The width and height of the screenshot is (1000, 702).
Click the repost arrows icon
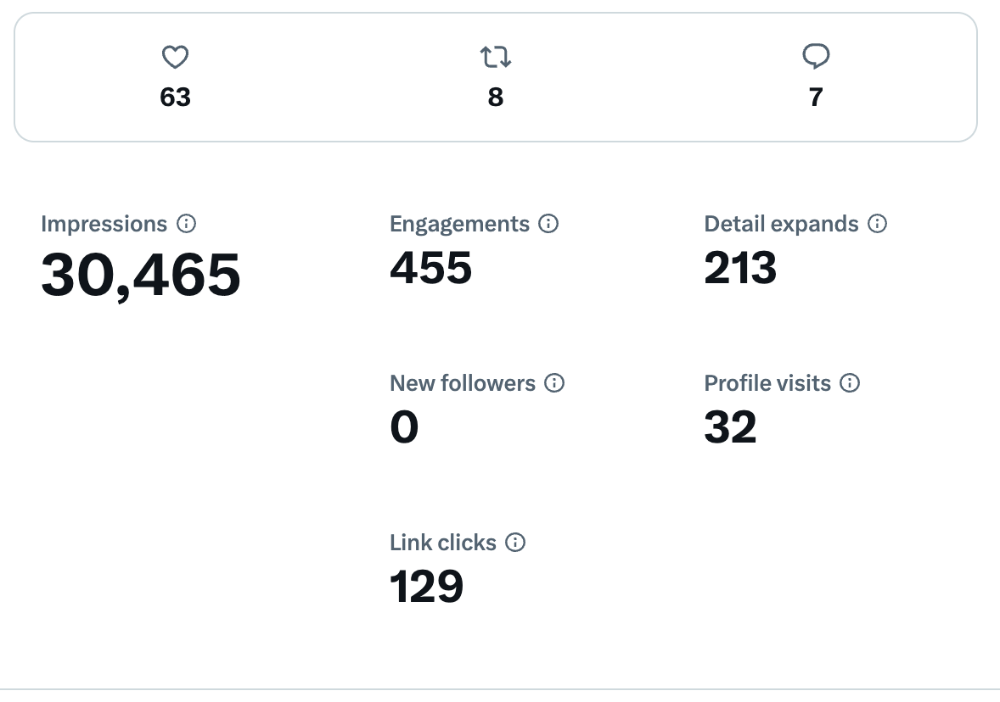point(496,58)
